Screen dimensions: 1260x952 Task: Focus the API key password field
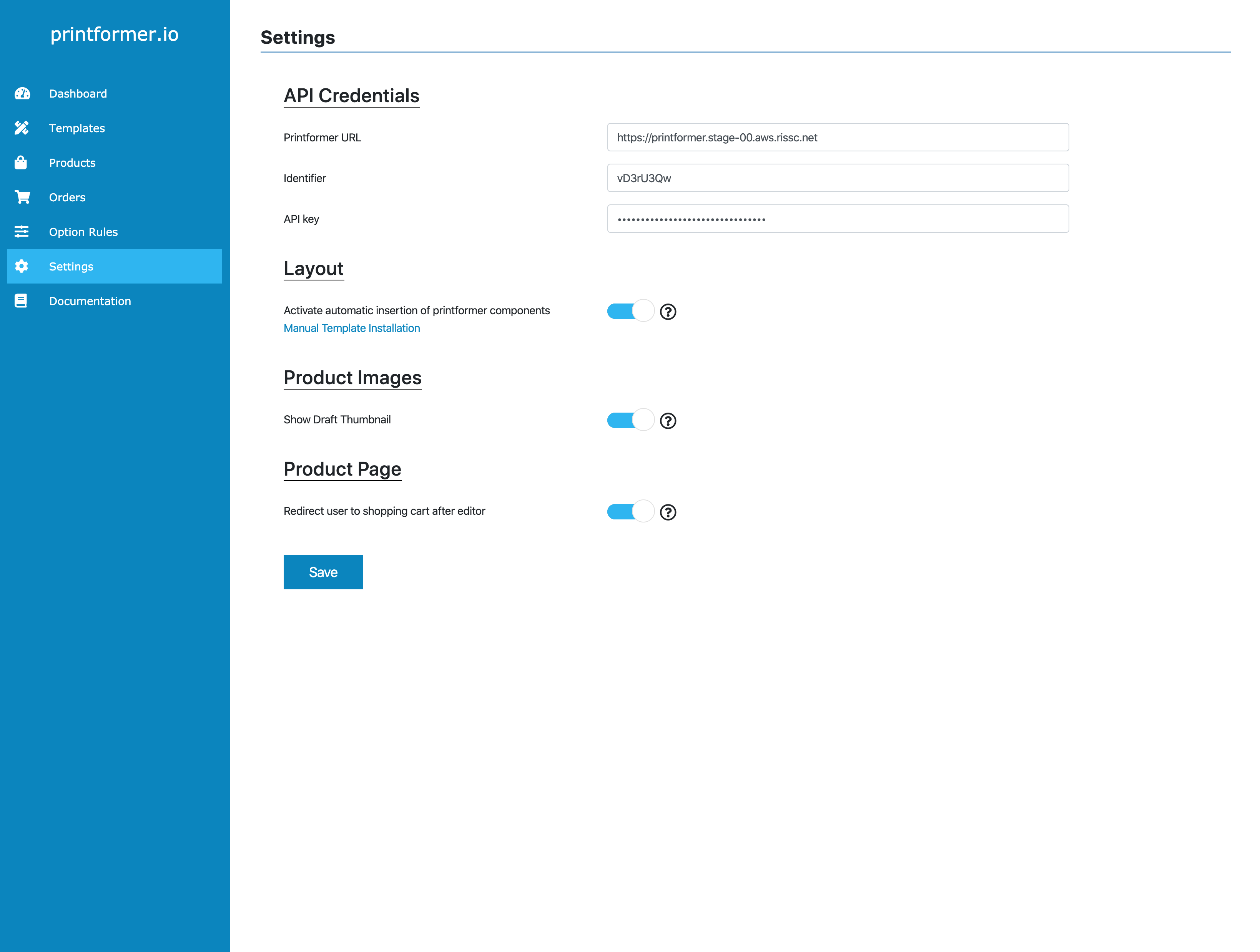click(837, 219)
